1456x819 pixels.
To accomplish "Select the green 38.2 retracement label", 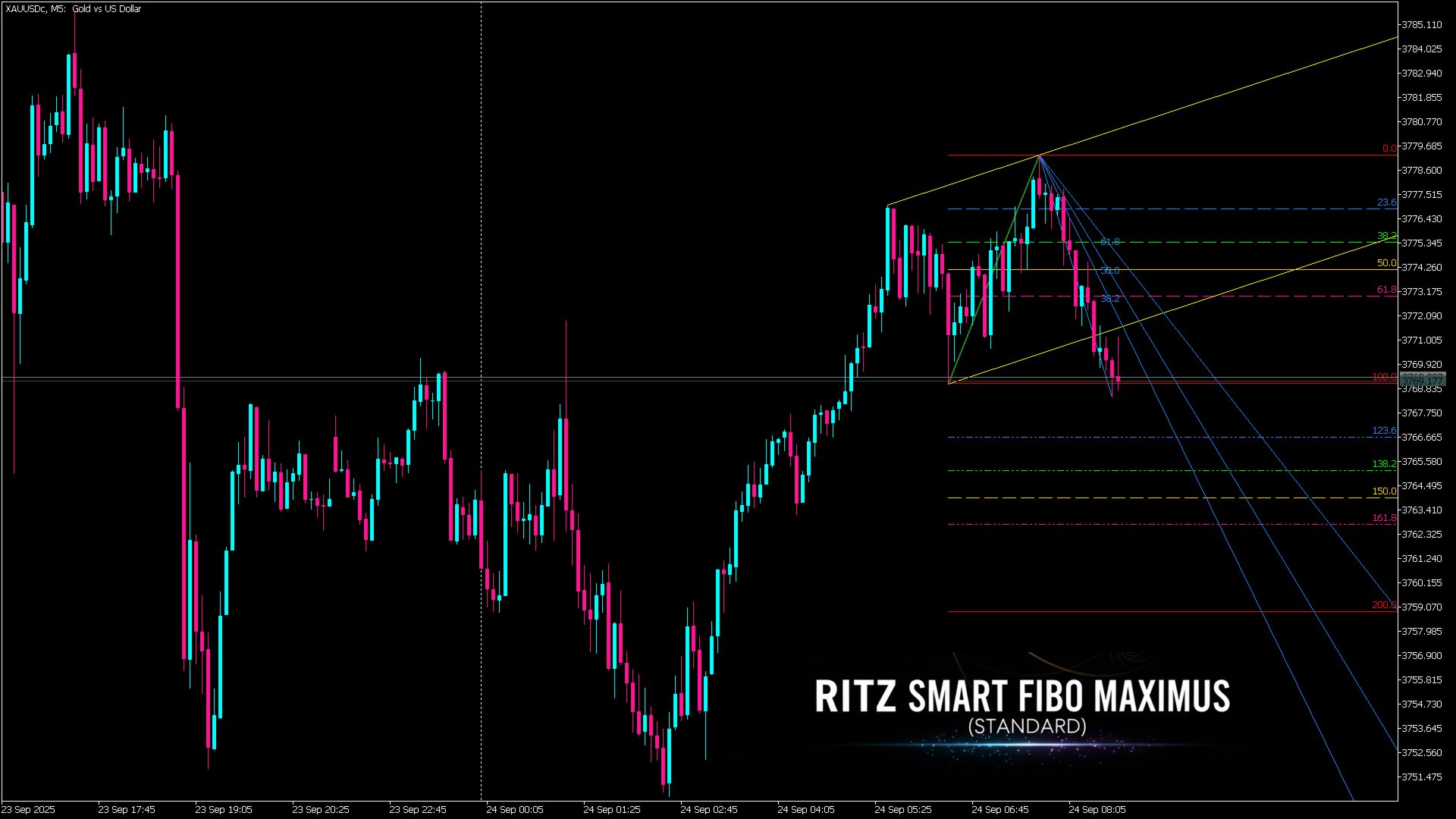I will coord(1385,236).
